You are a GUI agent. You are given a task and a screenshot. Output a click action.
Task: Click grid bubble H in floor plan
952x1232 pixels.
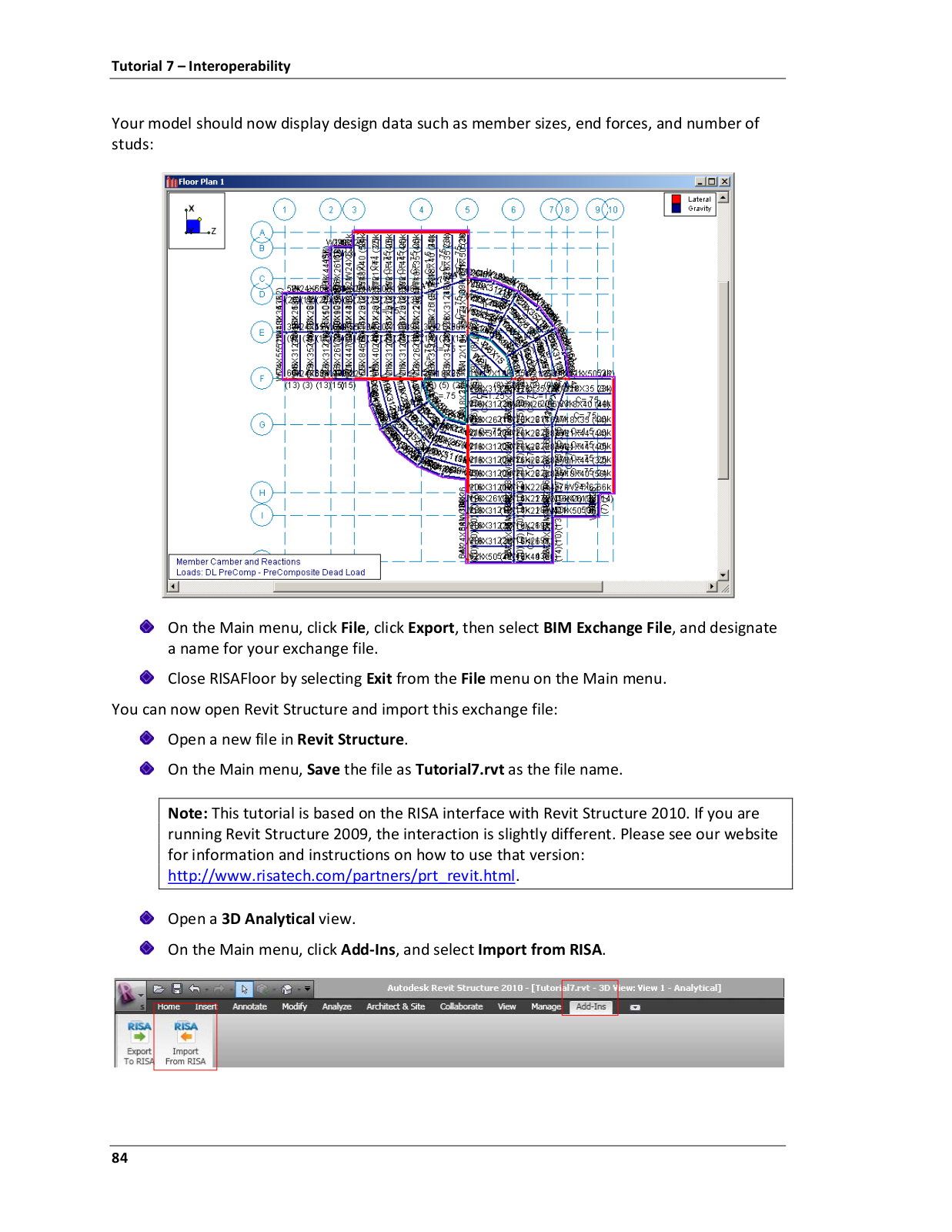pyautogui.click(x=262, y=492)
